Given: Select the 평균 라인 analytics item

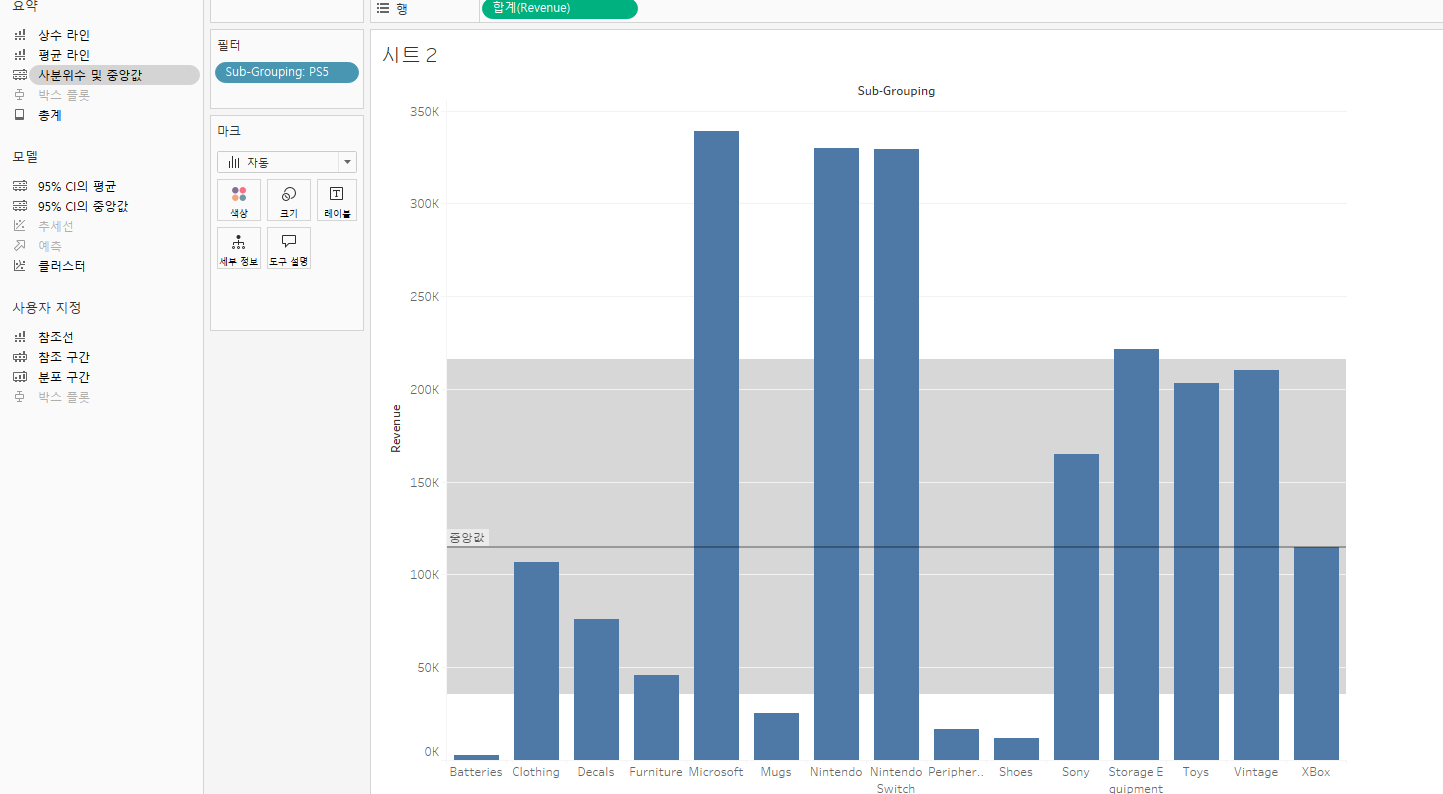Looking at the screenshot, I should (64, 55).
